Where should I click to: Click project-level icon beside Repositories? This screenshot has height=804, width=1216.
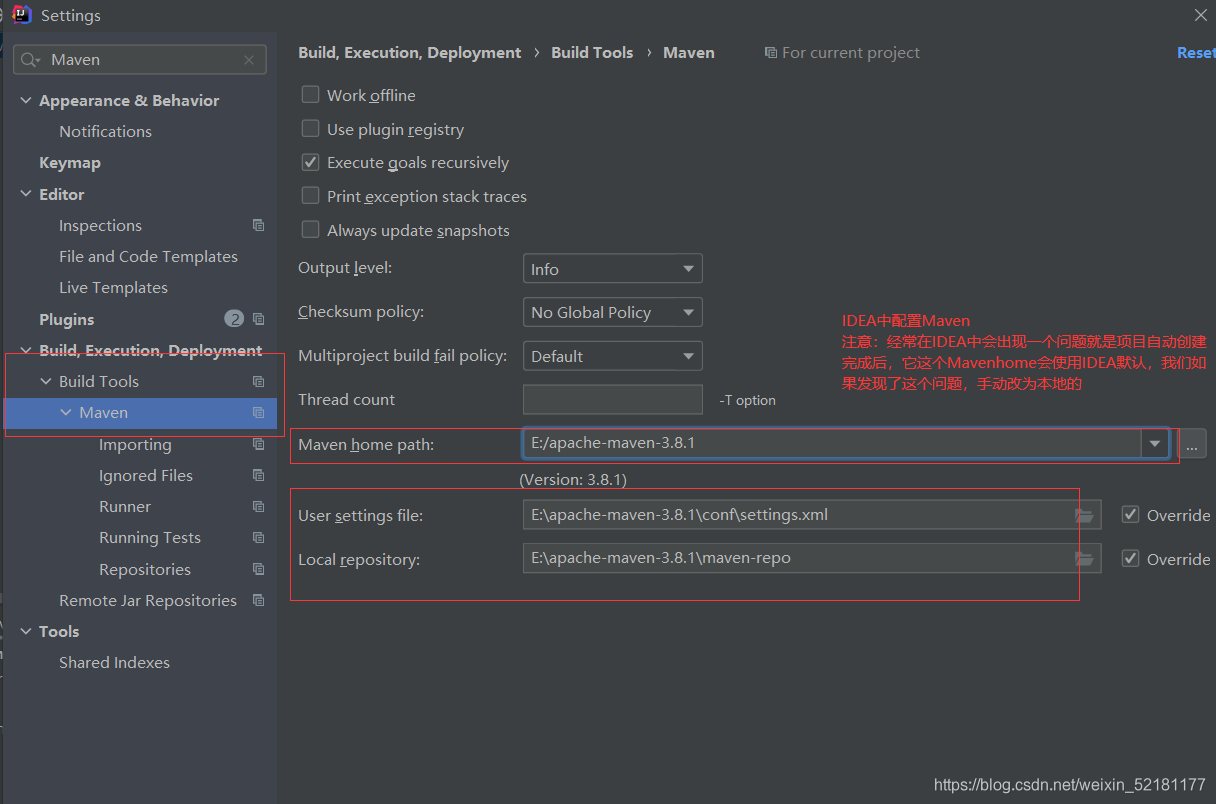click(258, 570)
